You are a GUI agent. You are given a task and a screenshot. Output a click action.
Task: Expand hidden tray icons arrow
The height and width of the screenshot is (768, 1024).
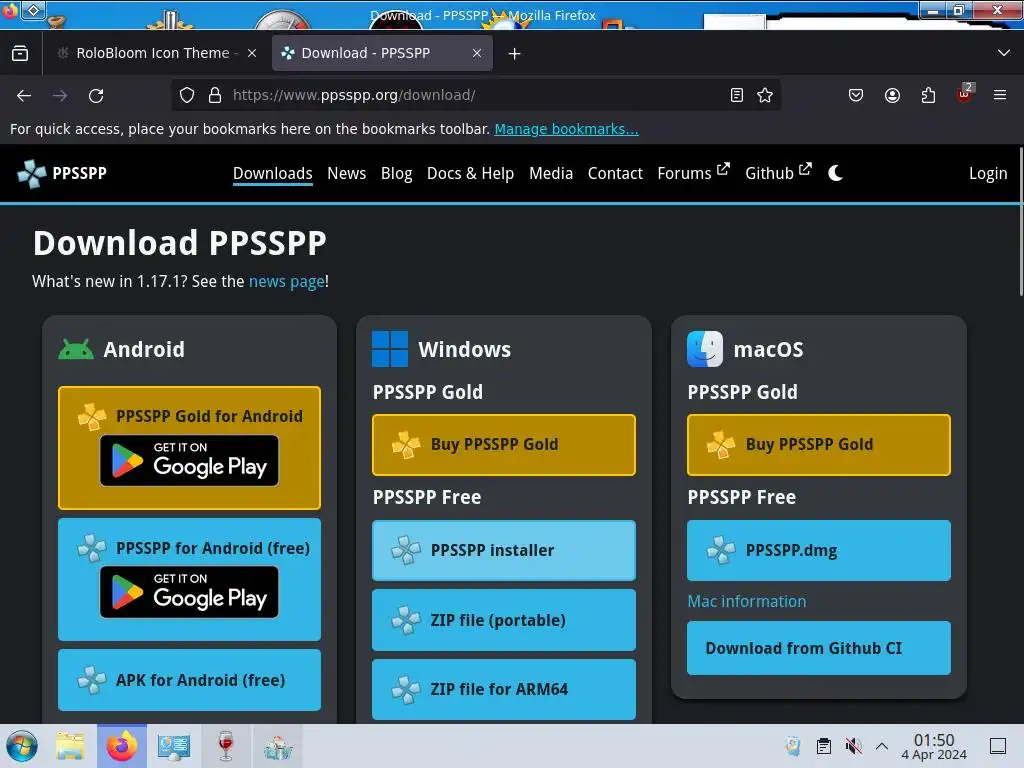882,746
